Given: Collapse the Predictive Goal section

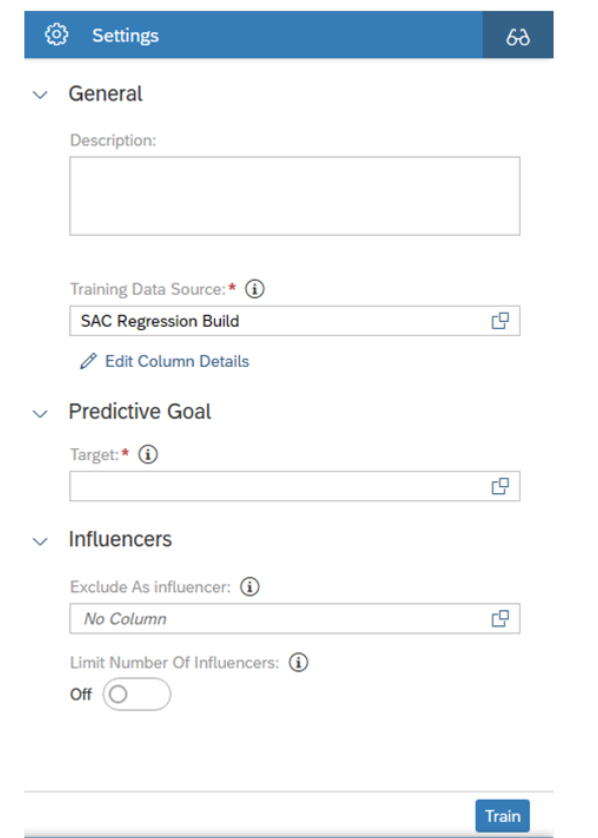Looking at the screenshot, I should click(40, 414).
